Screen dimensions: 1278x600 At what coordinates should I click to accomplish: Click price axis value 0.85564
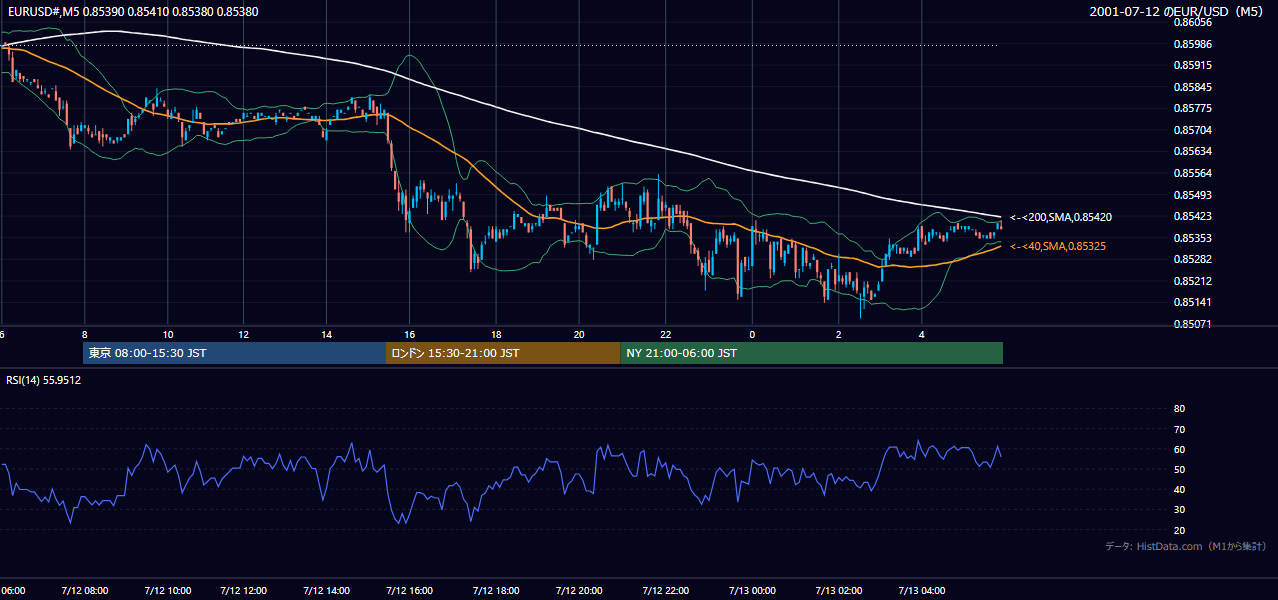click(x=1193, y=173)
